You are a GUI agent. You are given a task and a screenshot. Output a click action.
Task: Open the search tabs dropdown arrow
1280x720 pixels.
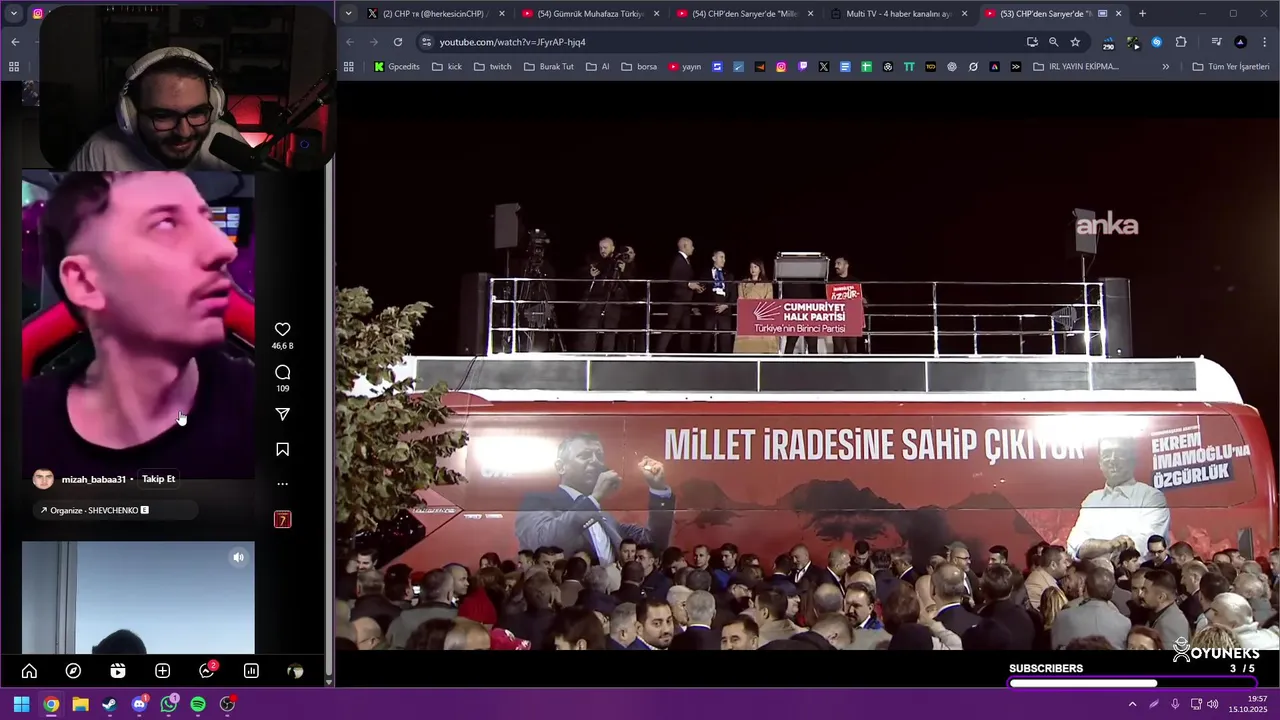[348, 14]
